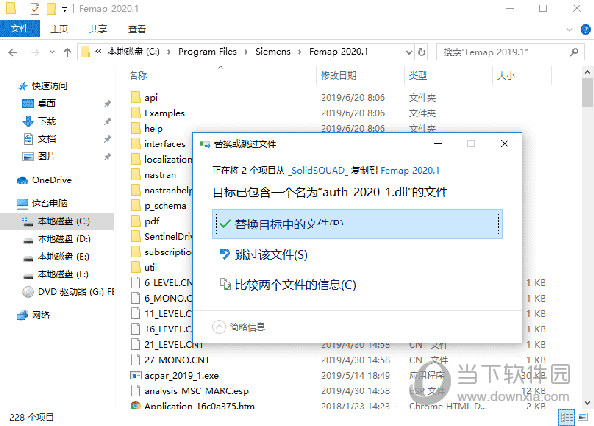Image resolution: width=594 pixels, height=426 pixels.
Task: Open the Explorer help icon
Action: point(586,29)
